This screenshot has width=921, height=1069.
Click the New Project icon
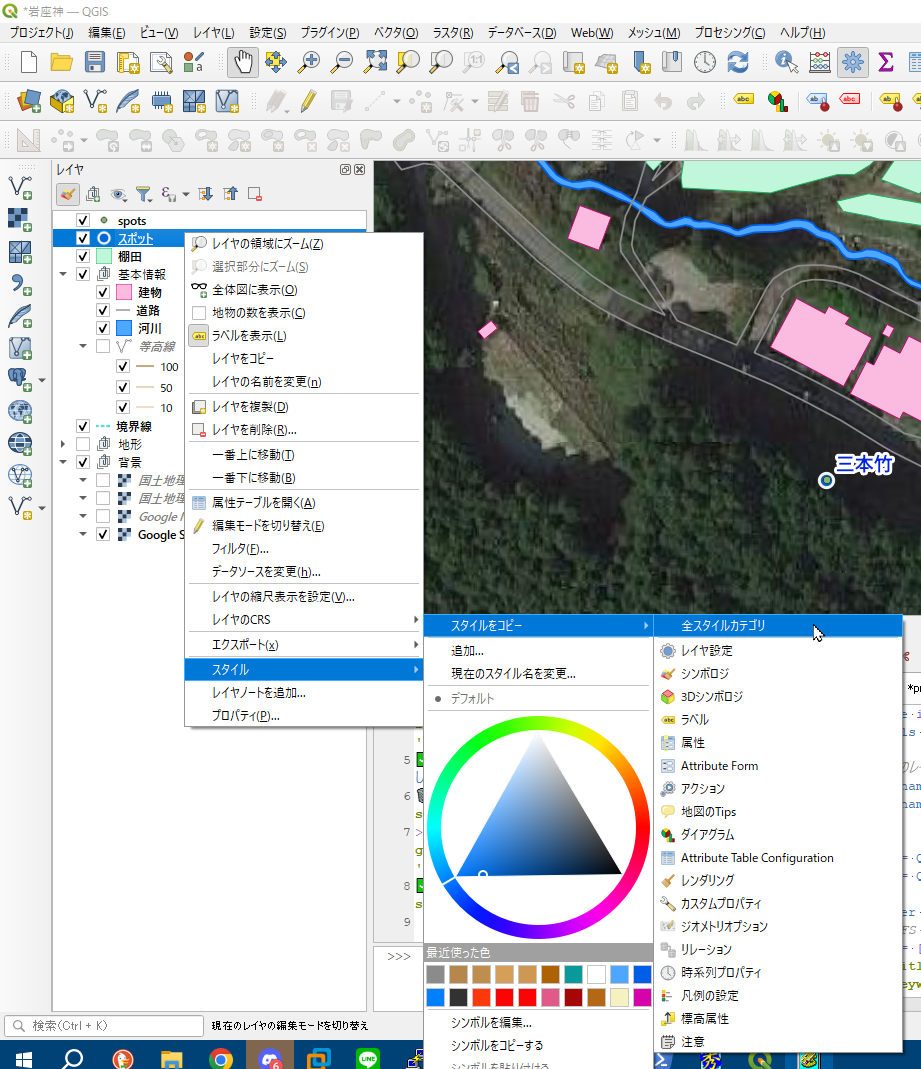pyautogui.click(x=29, y=62)
